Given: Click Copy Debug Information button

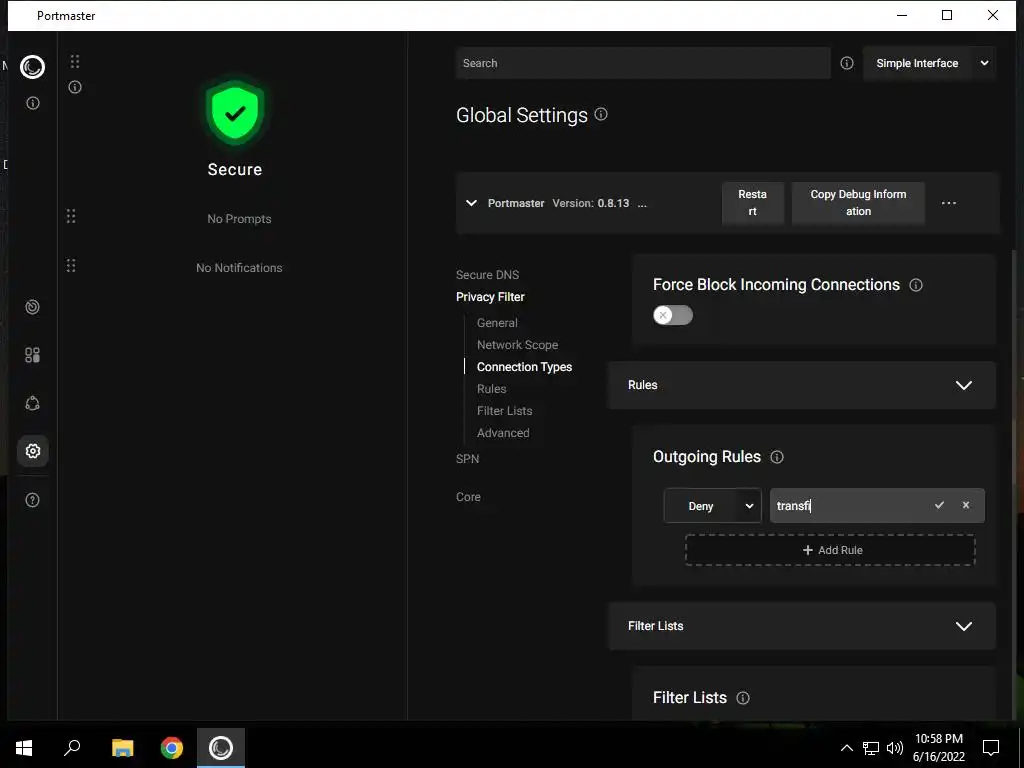Looking at the screenshot, I should pyautogui.click(x=858, y=203).
